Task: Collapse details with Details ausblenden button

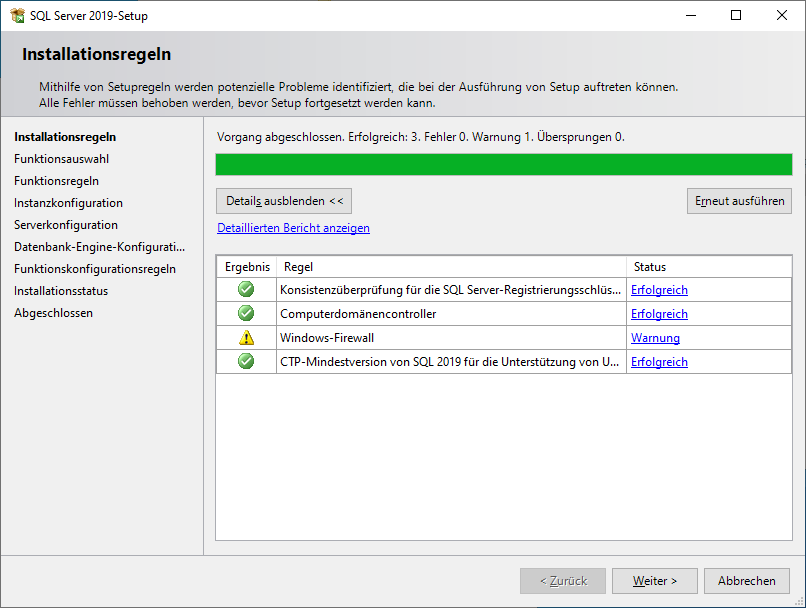Action: tap(284, 201)
